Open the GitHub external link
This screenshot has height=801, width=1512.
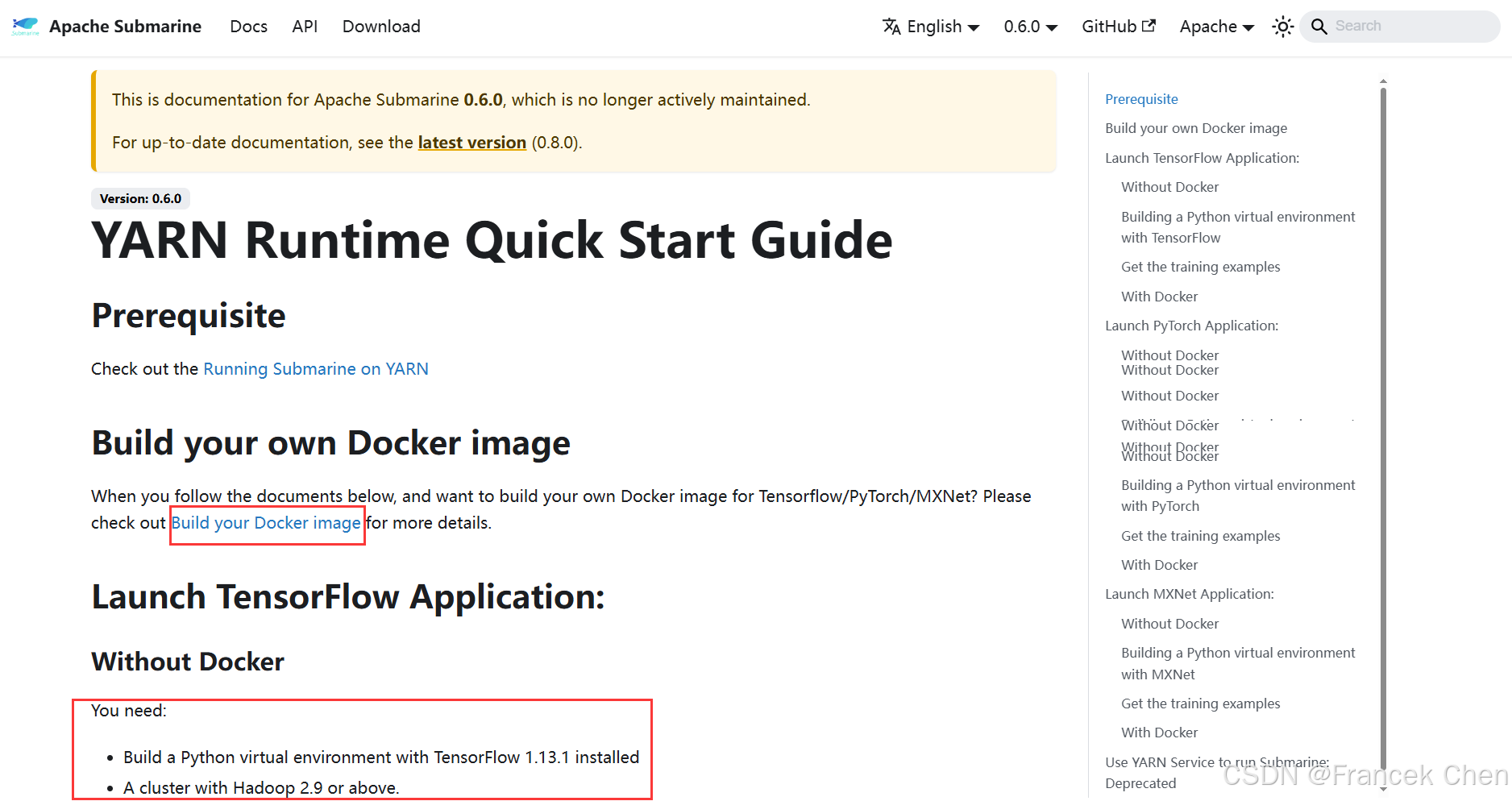[x=1118, y=27]
